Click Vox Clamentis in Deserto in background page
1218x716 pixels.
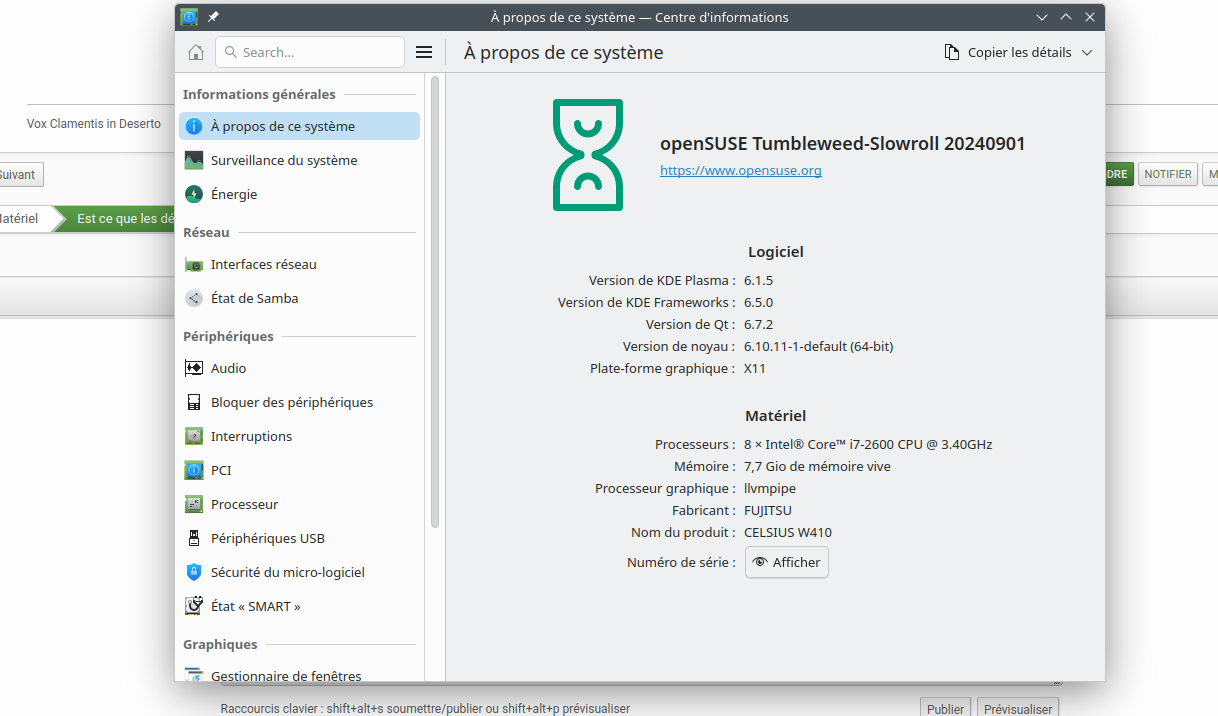[x=94, y=124]
